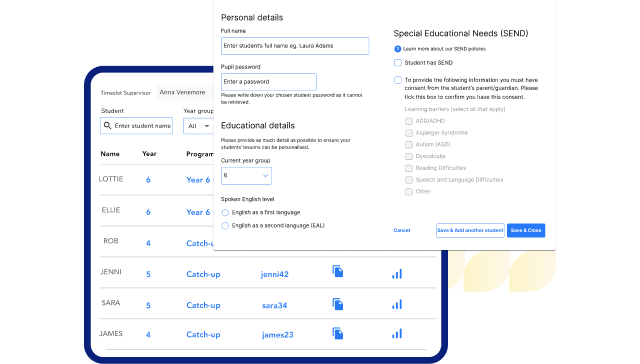The height and width of the screenshot is (364, 640).
Task: Click Catch-up programme for ROB
Action: click(x=200, y=243)
